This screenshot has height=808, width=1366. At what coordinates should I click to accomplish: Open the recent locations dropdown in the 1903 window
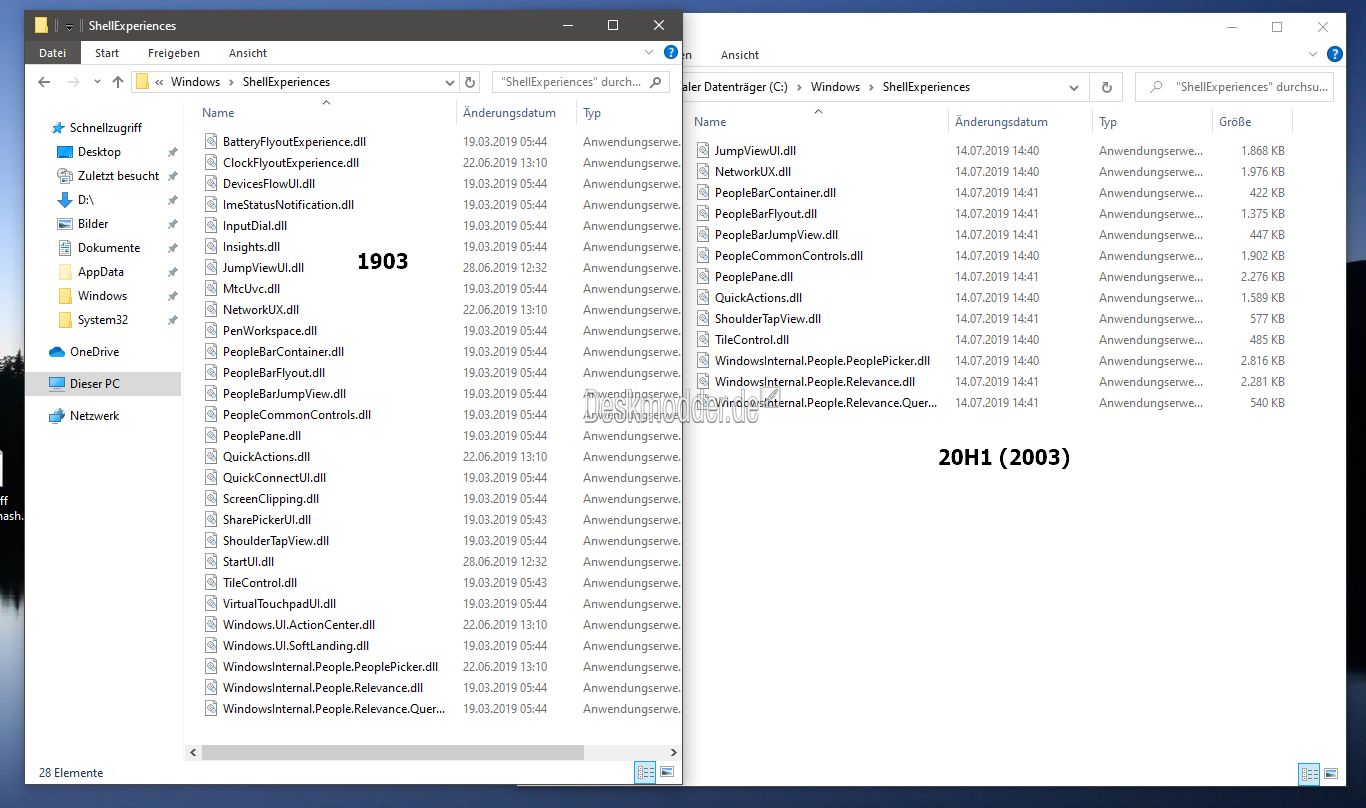tap(97, 82)
